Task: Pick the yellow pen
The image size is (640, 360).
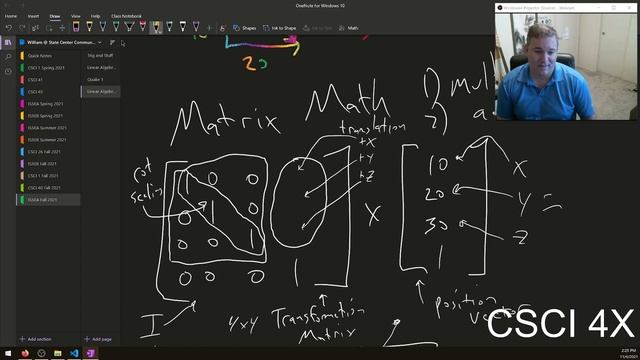Action: pos(89,27)
